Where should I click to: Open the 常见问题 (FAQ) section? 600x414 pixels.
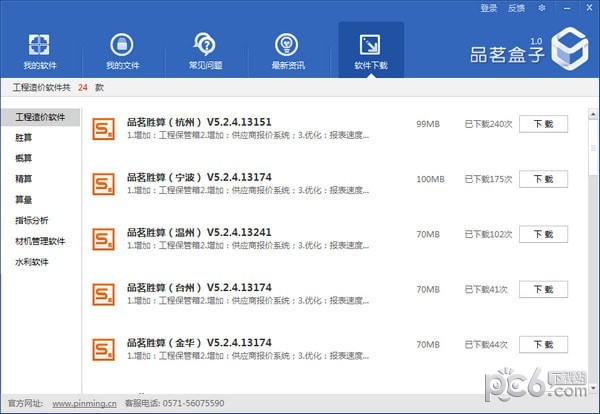(204, 51)
